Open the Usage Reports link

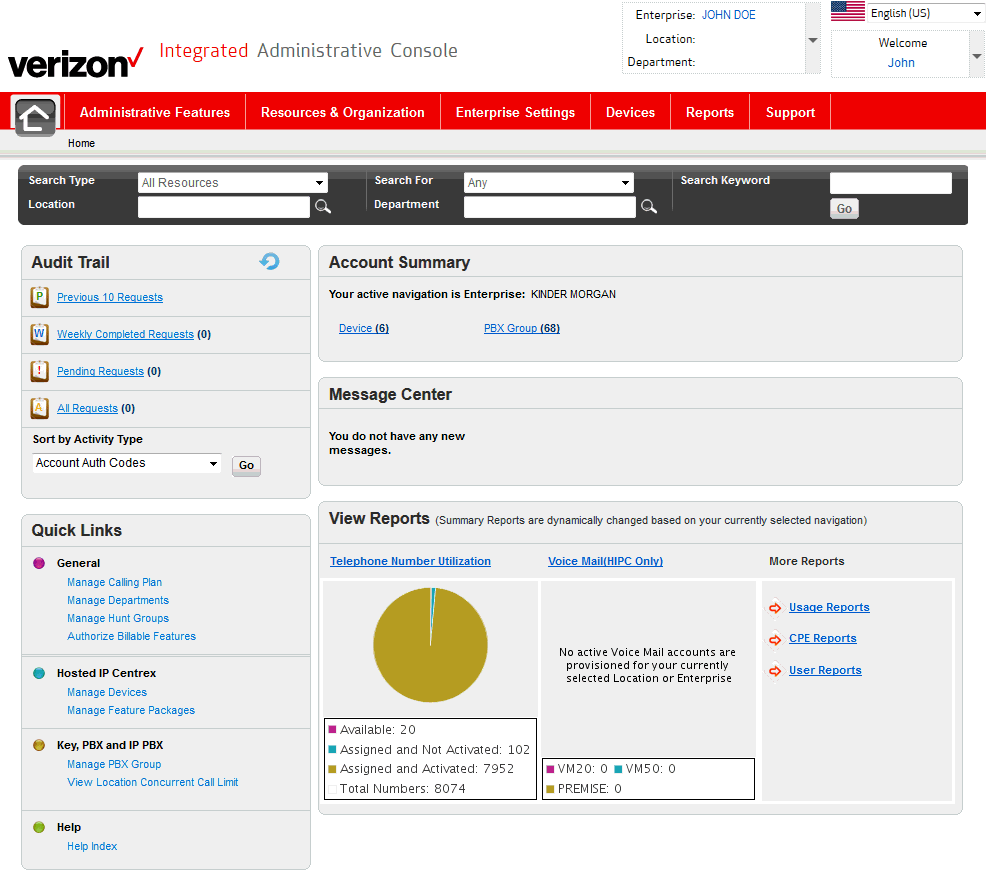pos(829,607)
